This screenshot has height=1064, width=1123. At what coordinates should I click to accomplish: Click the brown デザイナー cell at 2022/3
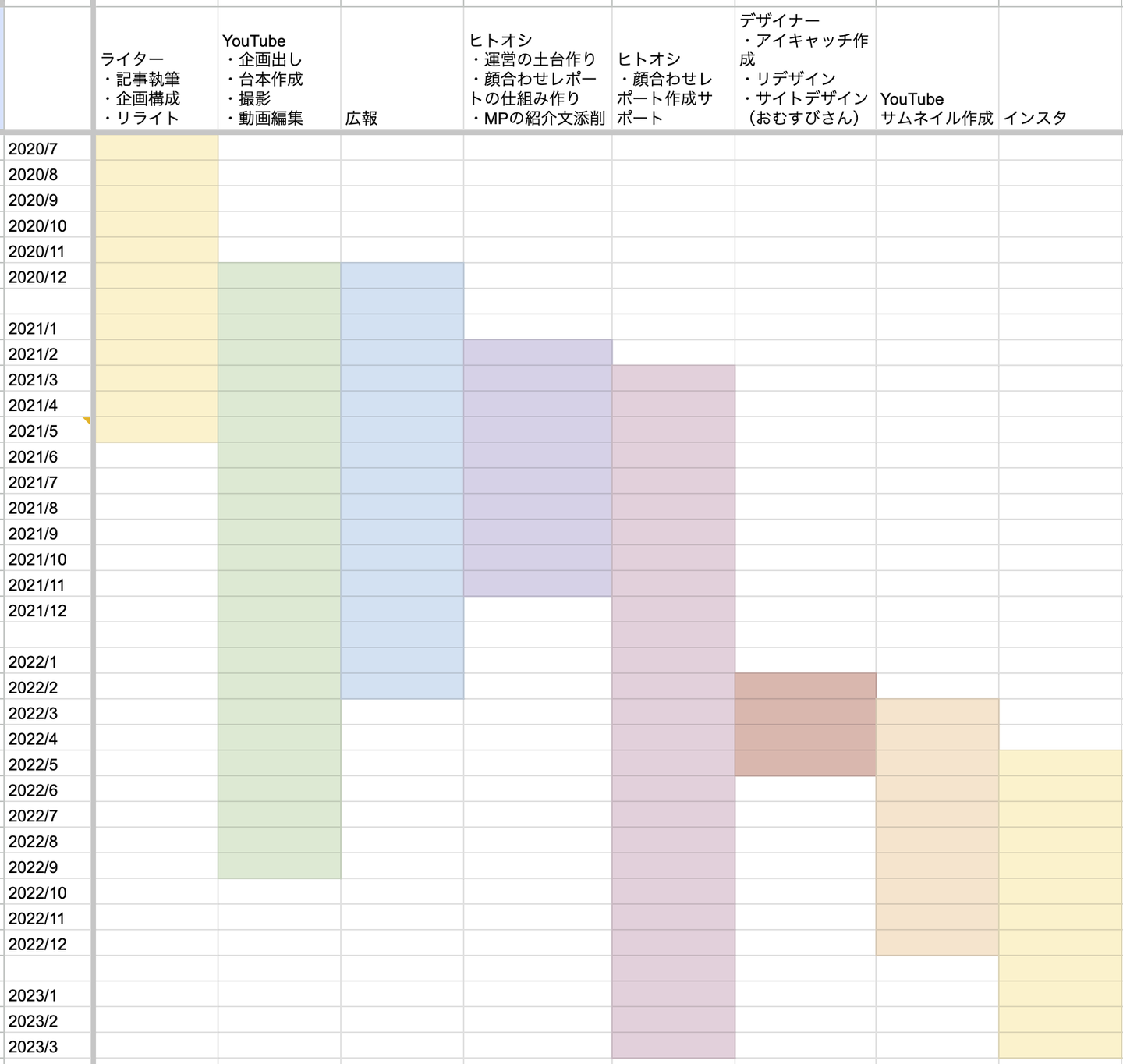[806, 712]
